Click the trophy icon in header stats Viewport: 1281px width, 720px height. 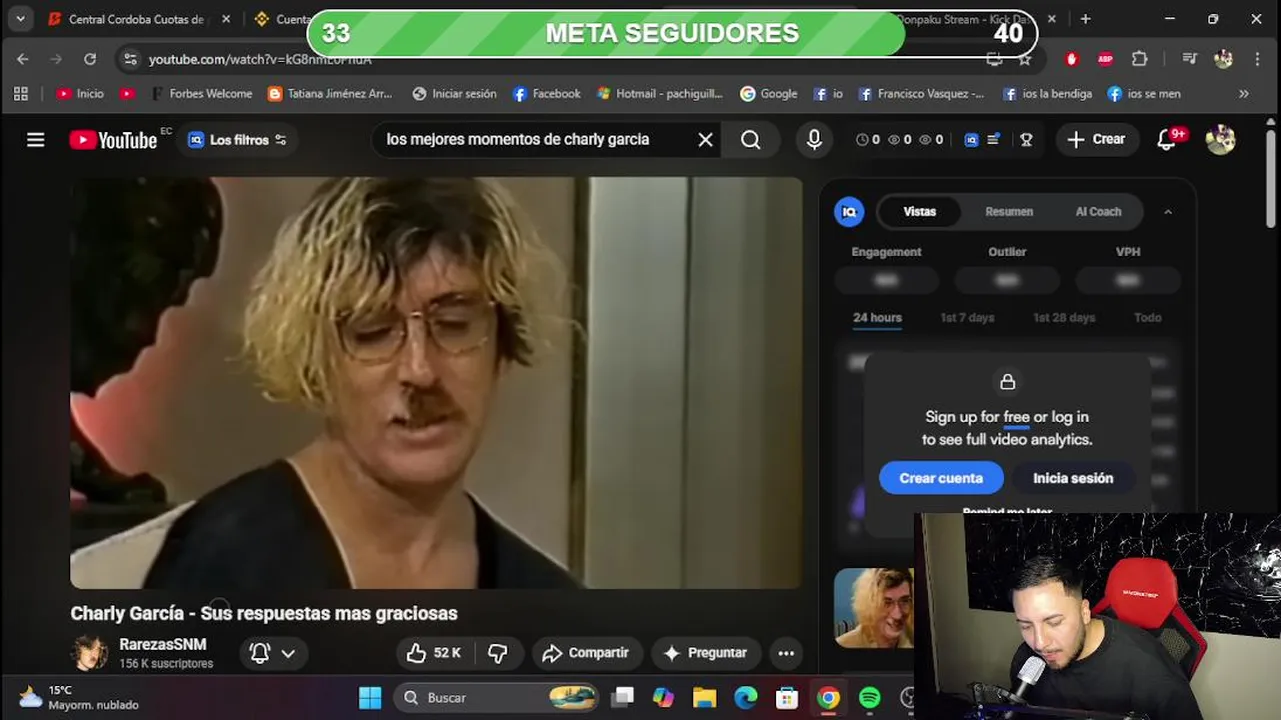(x=1026, y=140)
